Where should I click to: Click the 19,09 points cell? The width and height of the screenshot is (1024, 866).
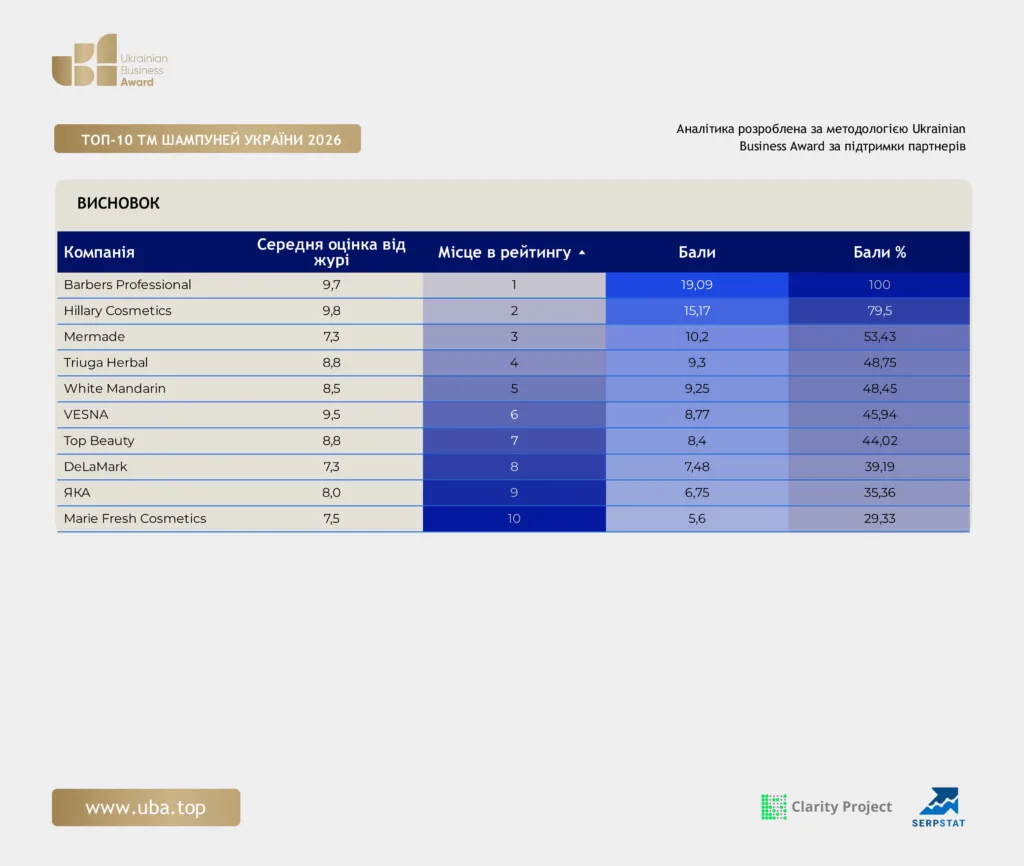pyautogui.click(x=697, y=285)
